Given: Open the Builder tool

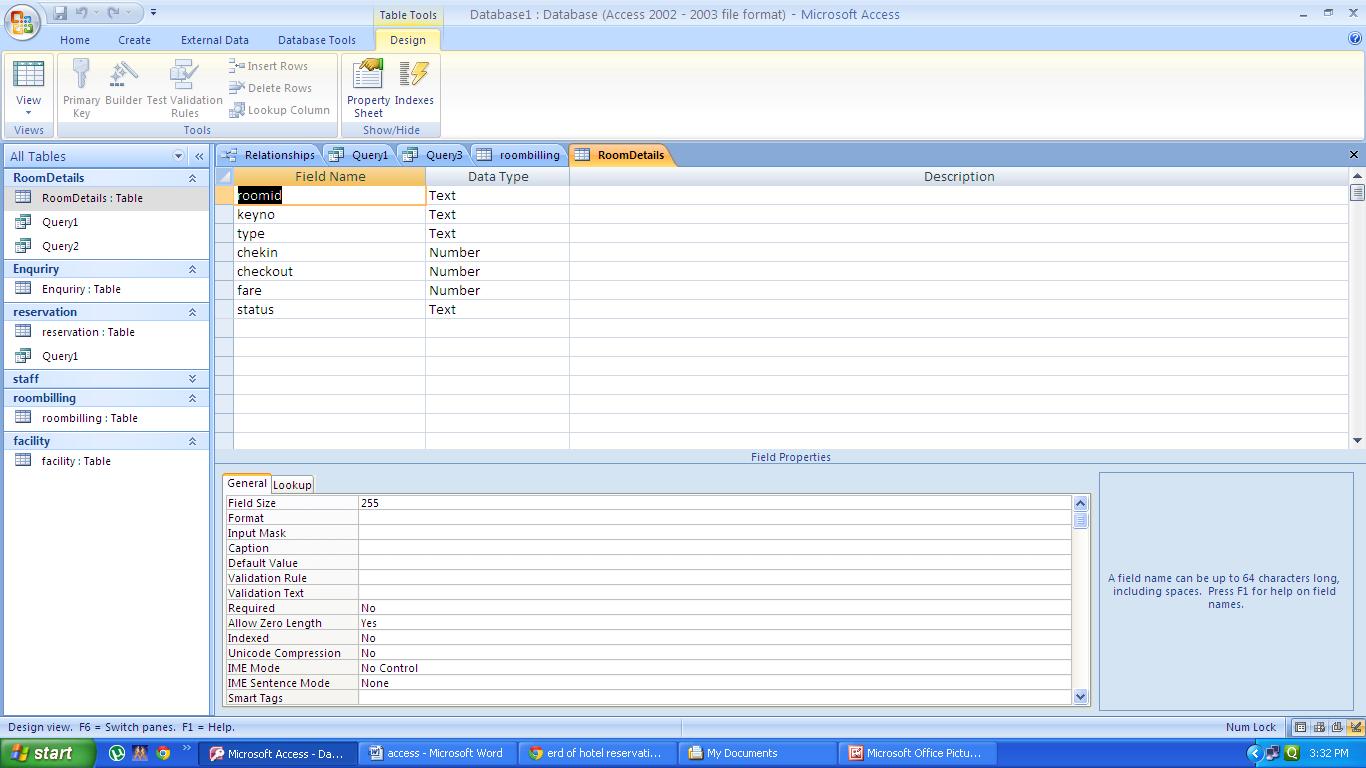Looking at the screenshot, I should pyautogui.click(x=123, y=82).
